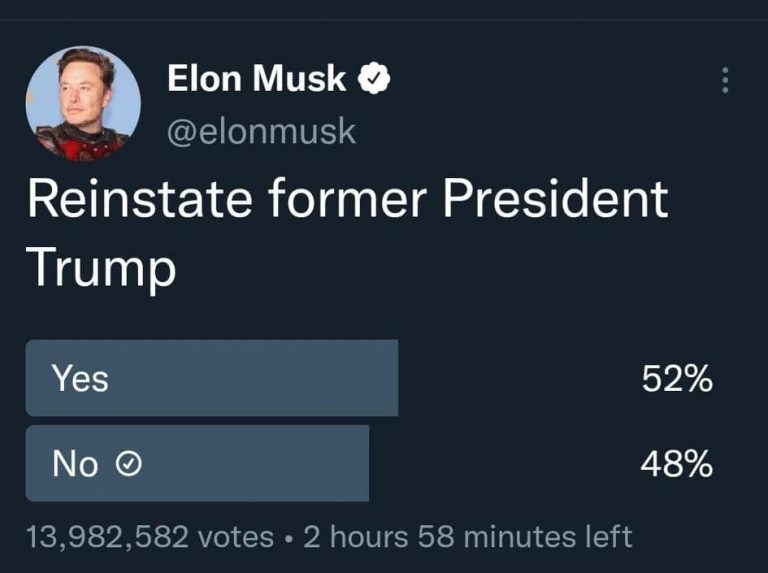
Task: Click the word "Trump" in the tweet
Action: [100, 267]
